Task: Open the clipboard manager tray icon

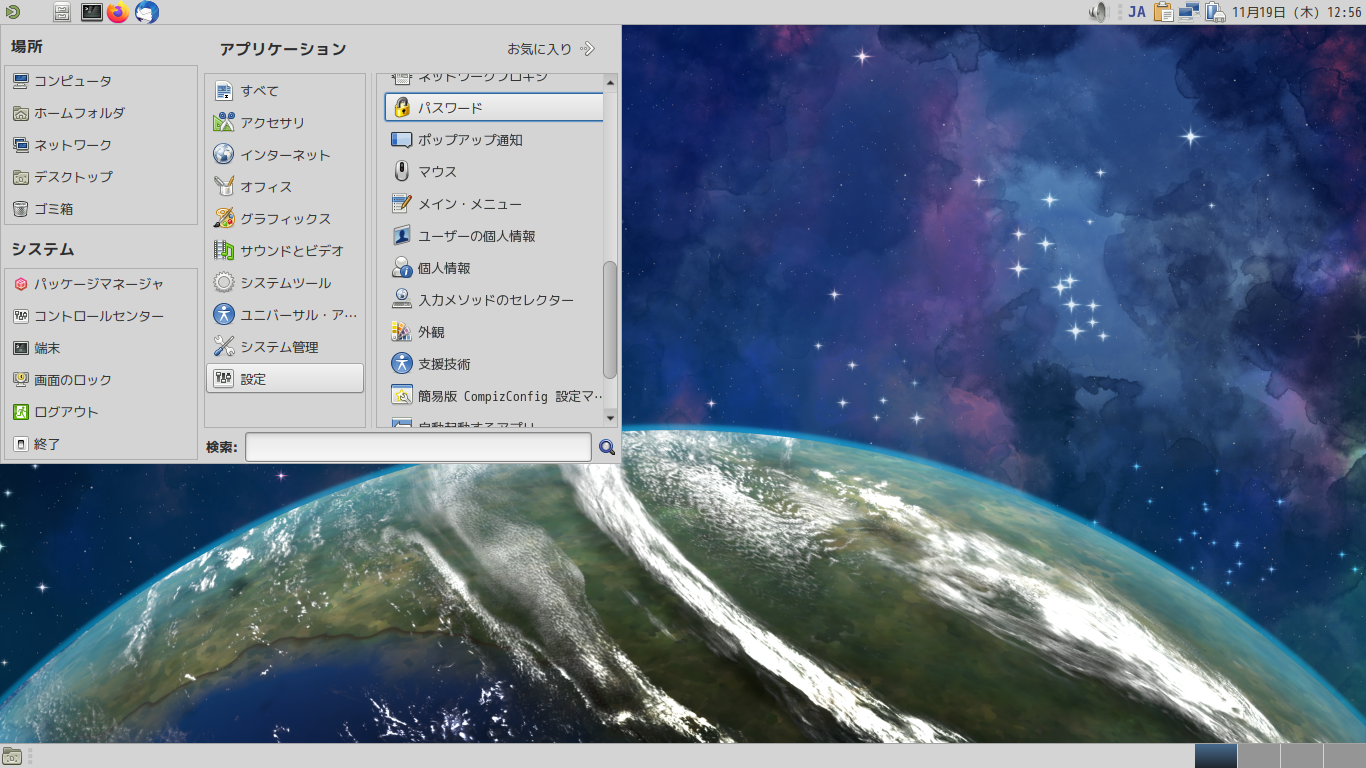Action: [1163, 12]
